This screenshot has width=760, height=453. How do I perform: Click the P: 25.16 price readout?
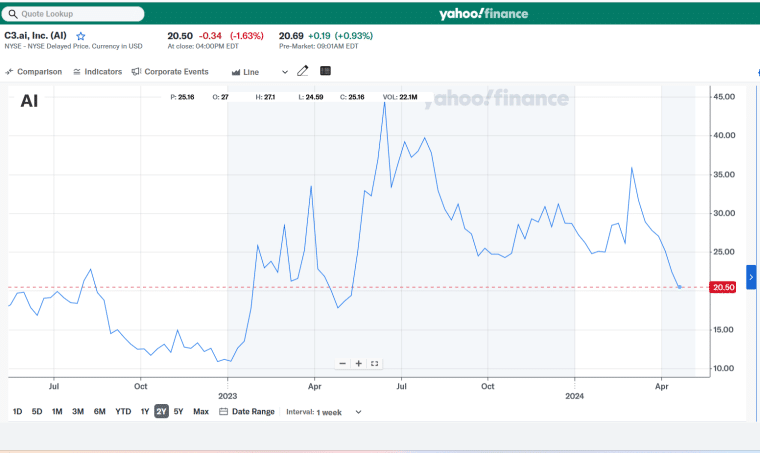(x=182, y=97)
